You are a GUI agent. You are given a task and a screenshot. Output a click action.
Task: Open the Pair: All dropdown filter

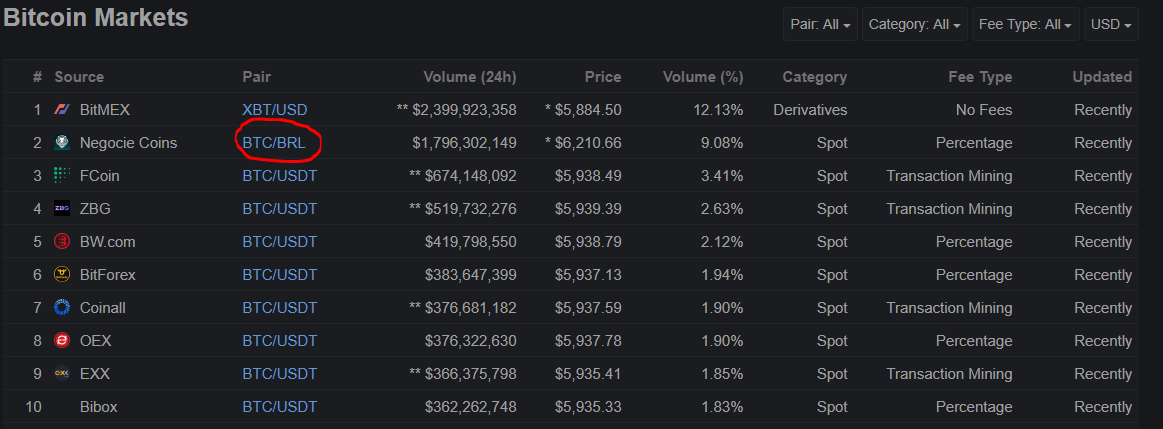(820, 24)
